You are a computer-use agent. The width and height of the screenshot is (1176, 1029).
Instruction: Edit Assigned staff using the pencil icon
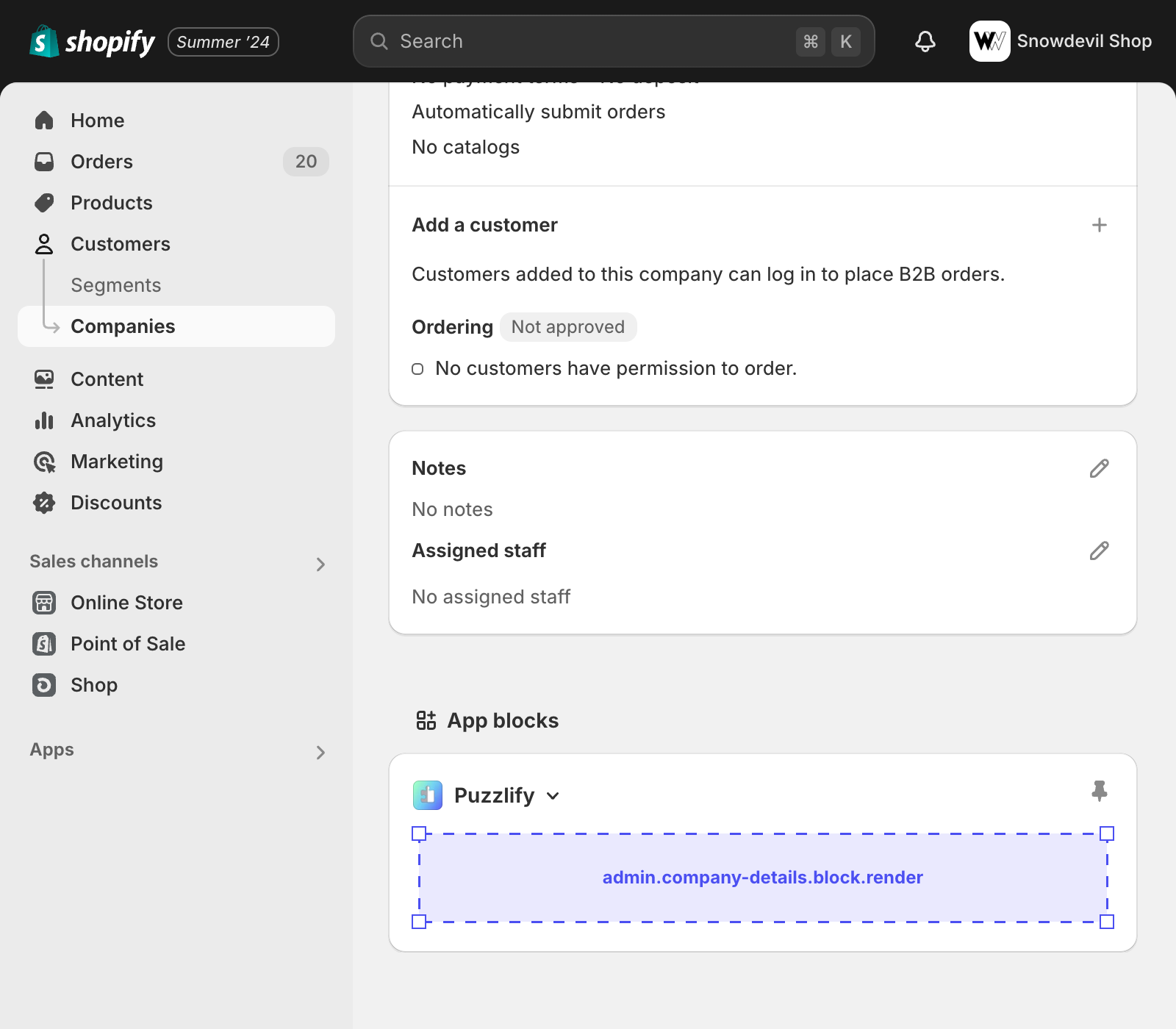coord(1099,551)
